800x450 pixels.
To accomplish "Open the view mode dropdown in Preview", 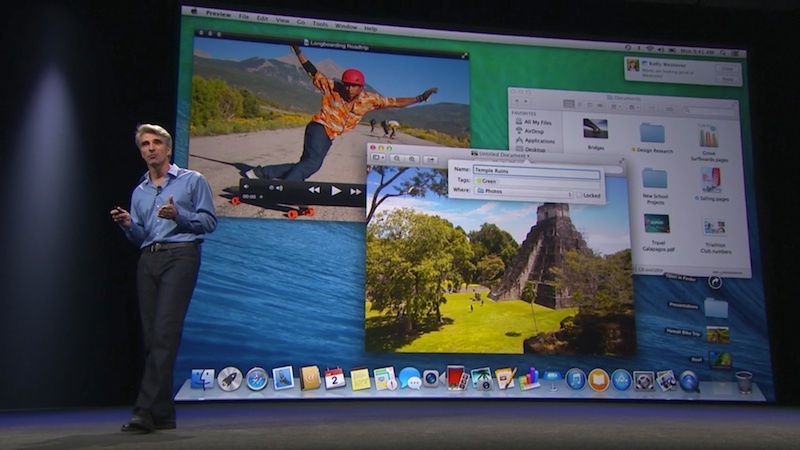I will 379,158.
